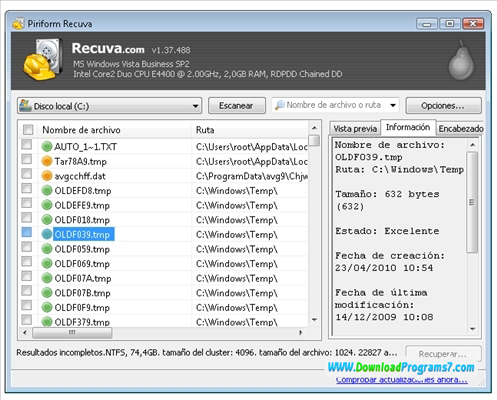Check the box for OLDF018.tmp
Screen dimensions: 497x400
pyautogui.click(x=27, y=218)
